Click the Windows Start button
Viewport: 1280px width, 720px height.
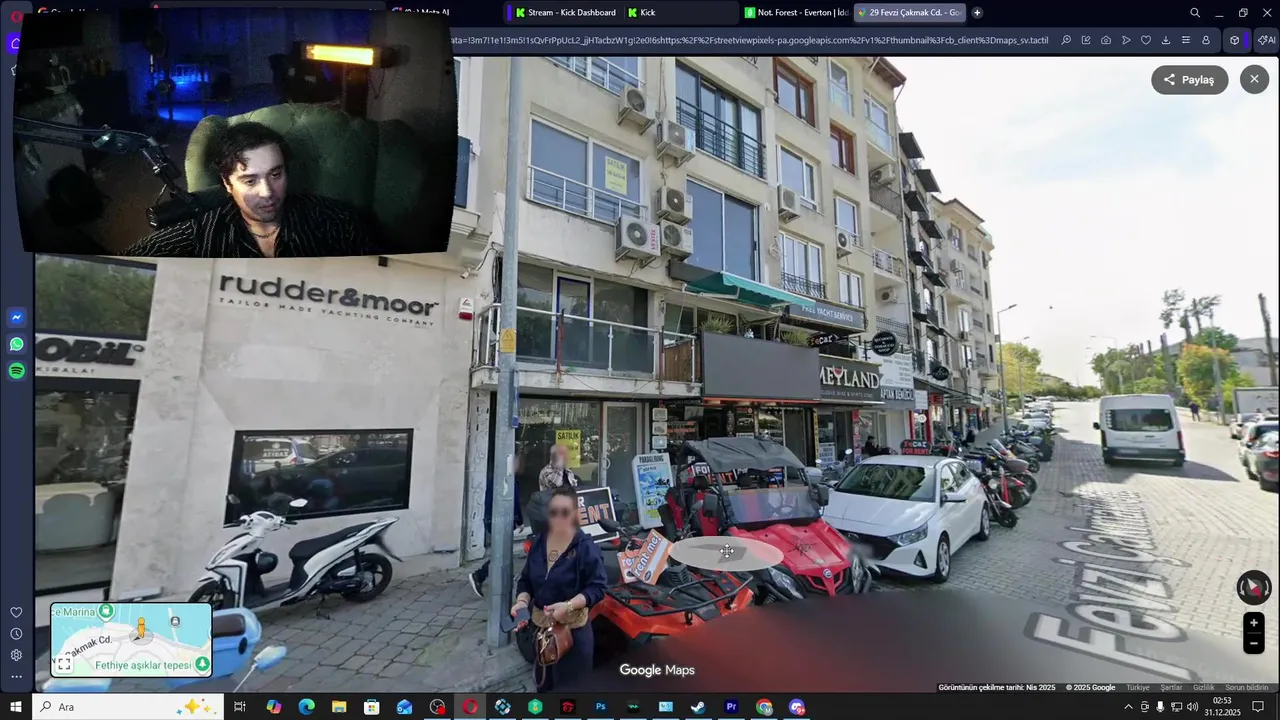tap(15, 707)
